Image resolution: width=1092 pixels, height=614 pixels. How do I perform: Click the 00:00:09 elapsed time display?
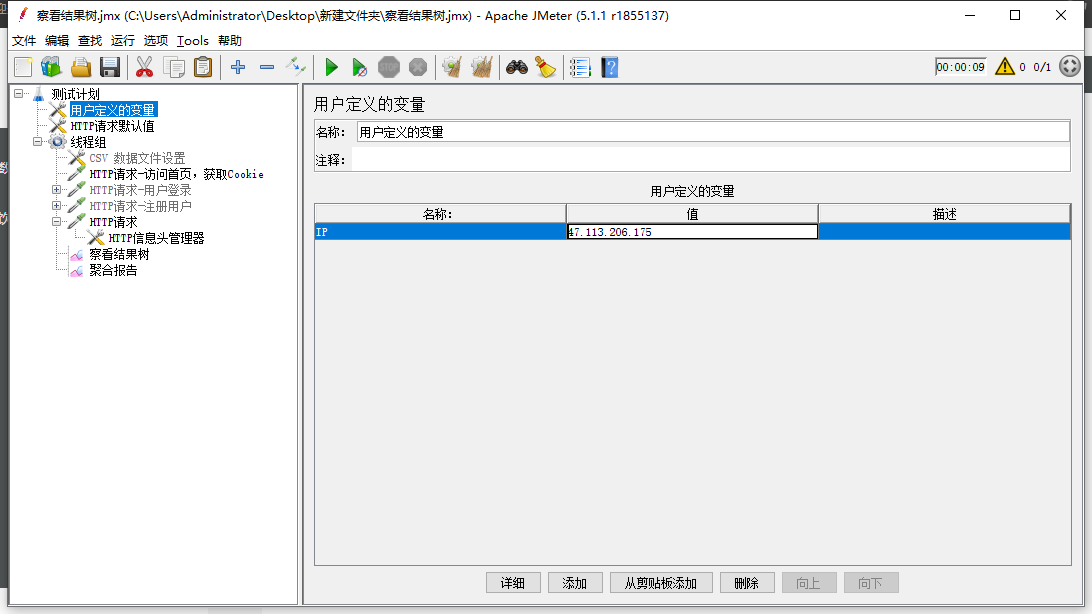960,67
